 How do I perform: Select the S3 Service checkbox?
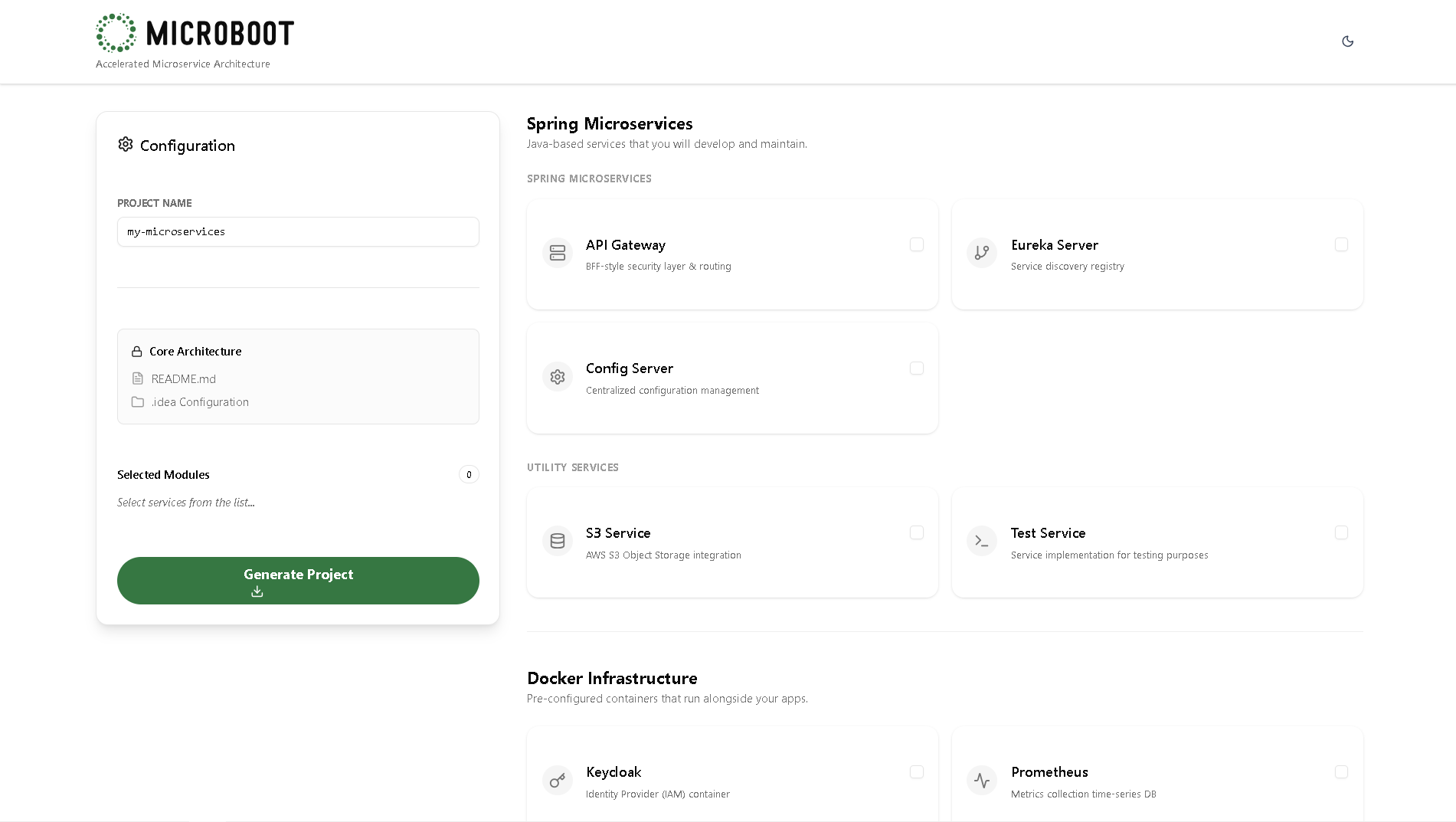click(x=916, y=532)
